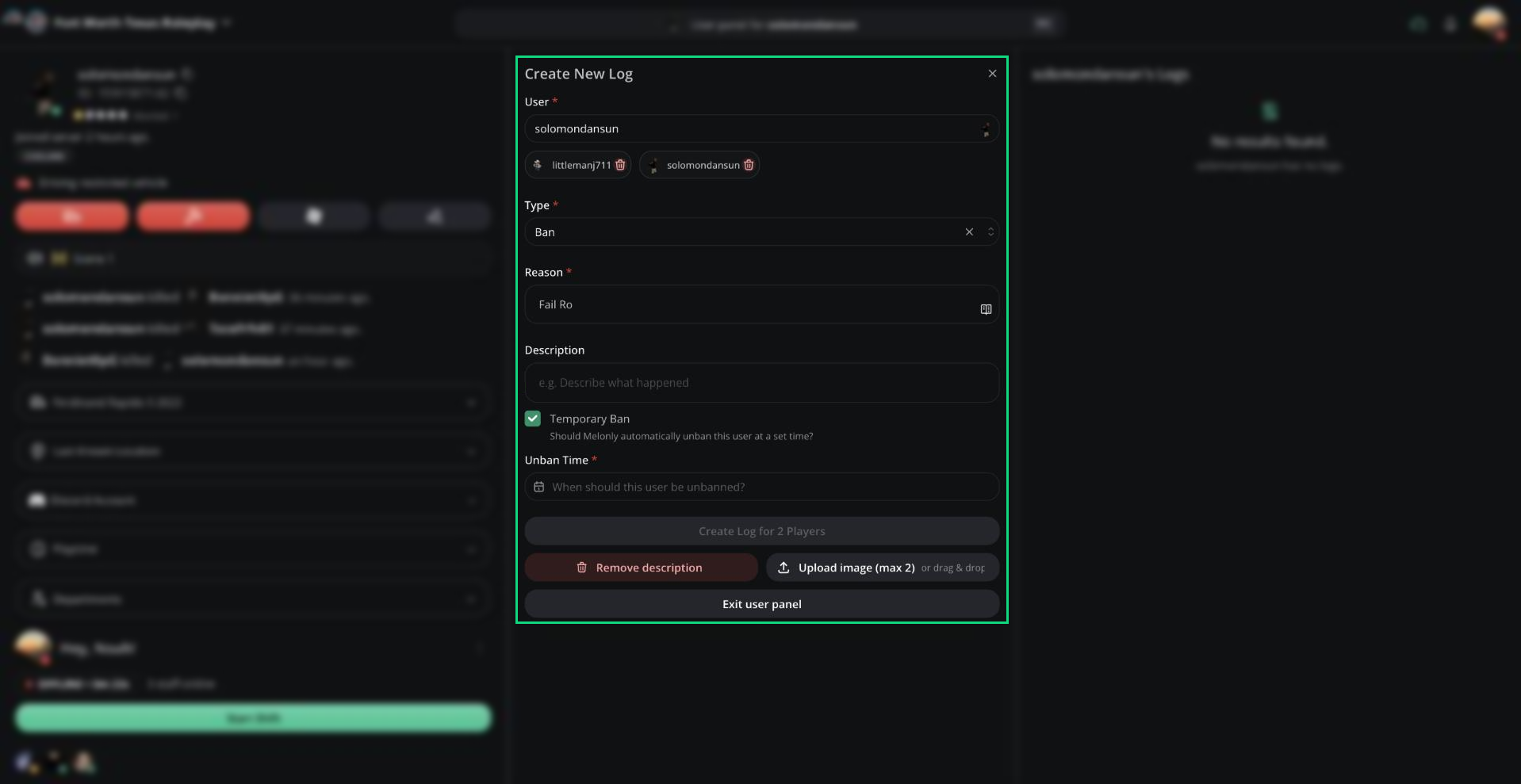
Task: Open the Unban Time date picker field
Action: pos(761,487)
